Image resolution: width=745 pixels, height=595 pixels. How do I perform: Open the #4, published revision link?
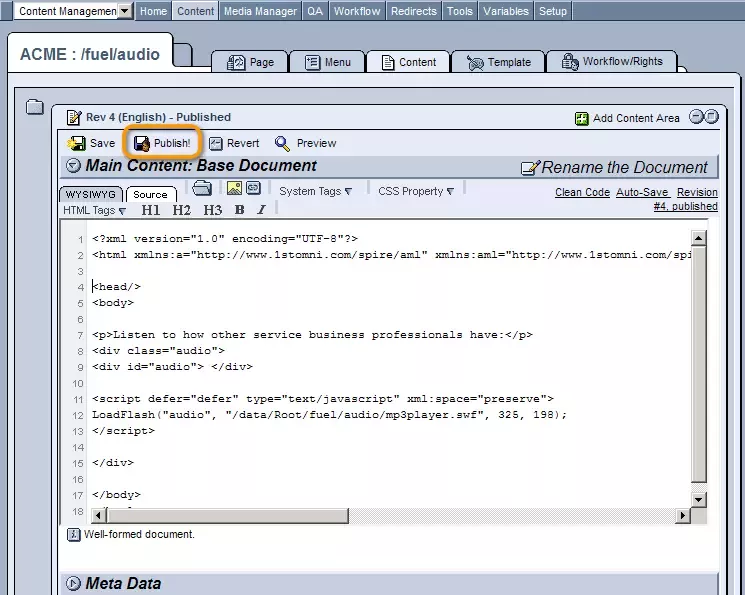coord(686,206)
